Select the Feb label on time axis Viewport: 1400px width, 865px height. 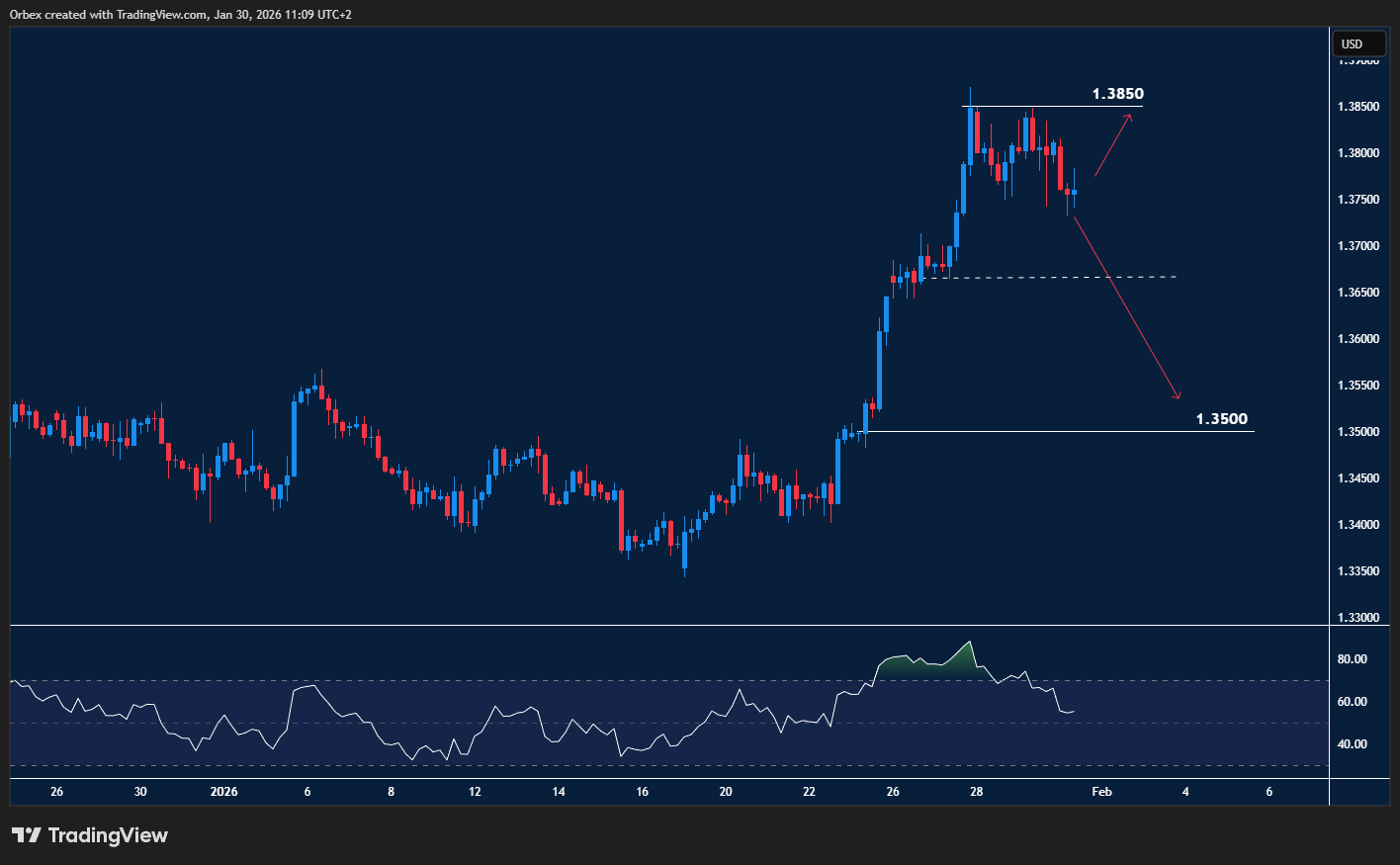click(x=1101, y=792)
